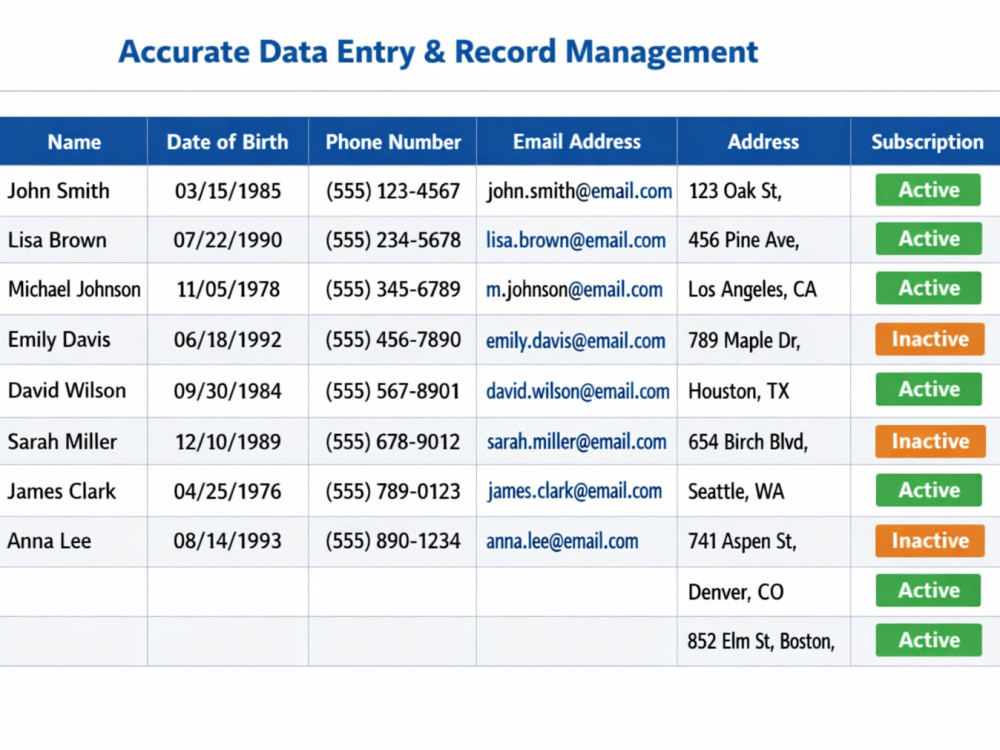Viewport: 1000px width, 750px height.
Task: Toggle Sarah Miller's Inactive subscription badge
Action: pos(930,441)
